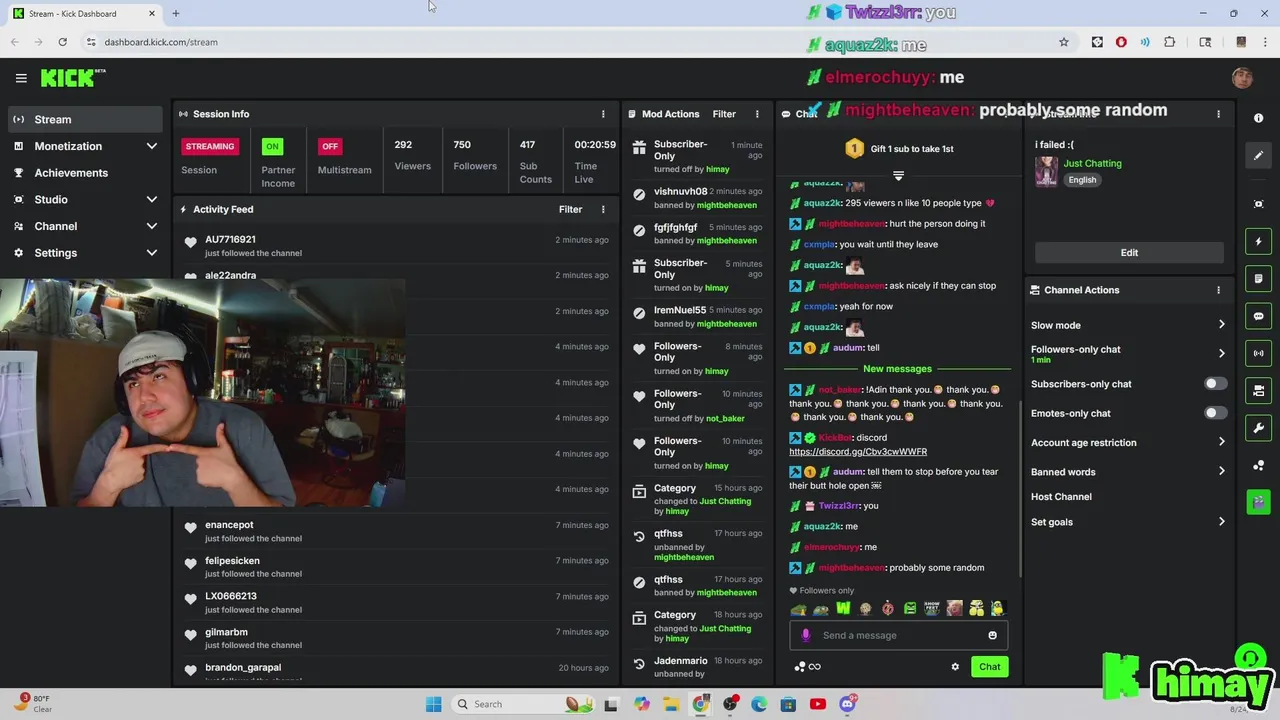Screen dimensions: 1280x720
Task: Open Discord from taskbar
Action: (x=847, y=704)
